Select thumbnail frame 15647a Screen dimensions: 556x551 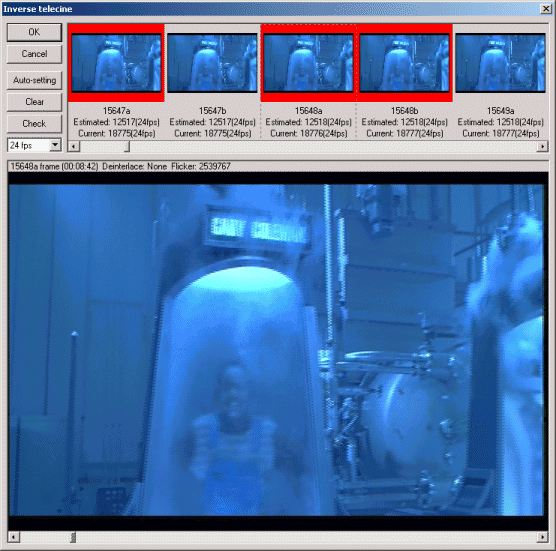[116, 63]
